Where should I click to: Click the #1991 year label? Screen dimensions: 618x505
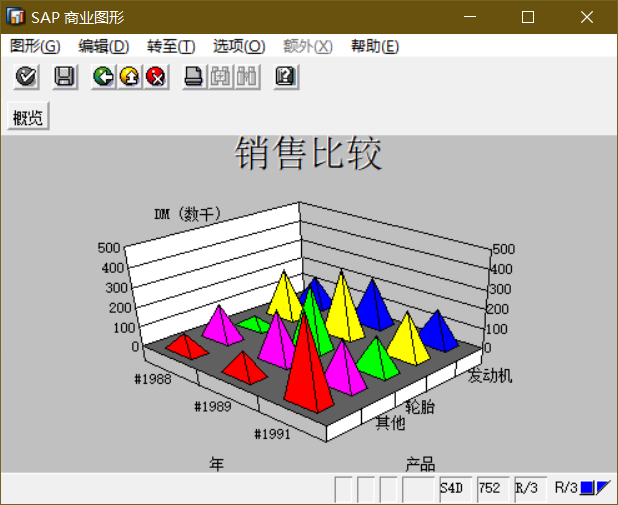click(272, 434)
